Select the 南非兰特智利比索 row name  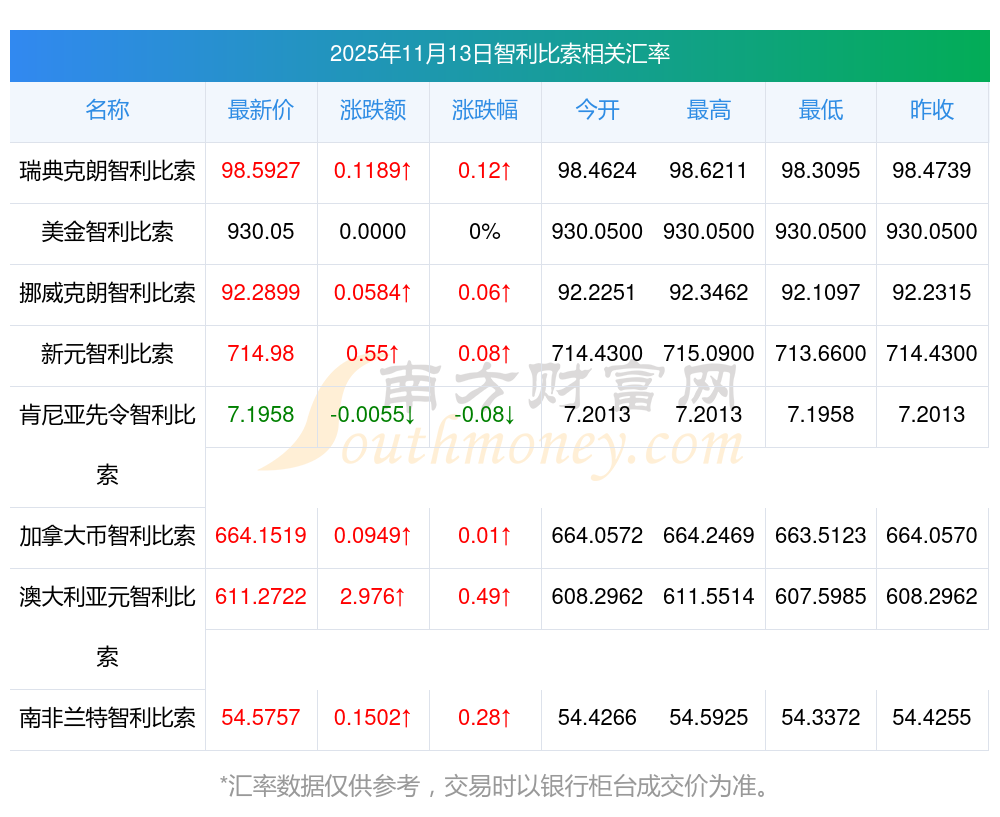click(107, 718)
